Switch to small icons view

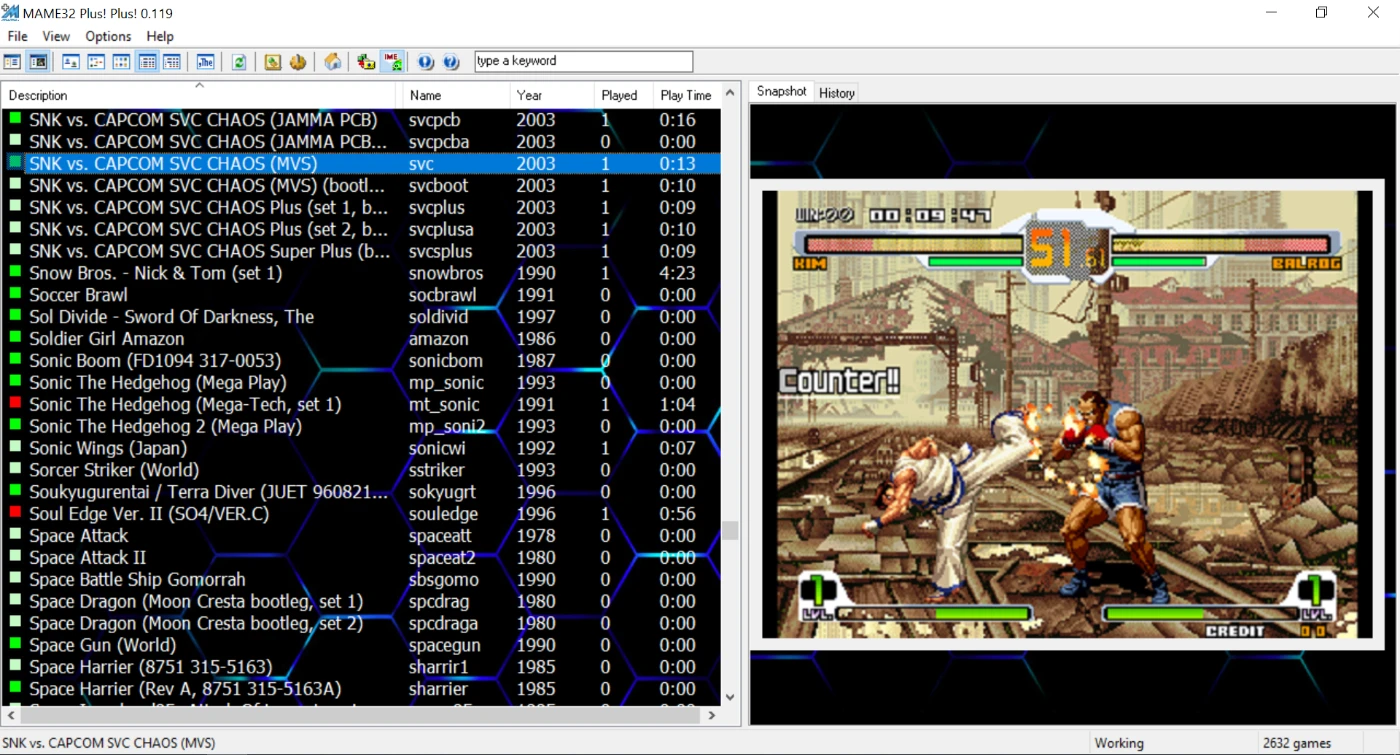96,62
